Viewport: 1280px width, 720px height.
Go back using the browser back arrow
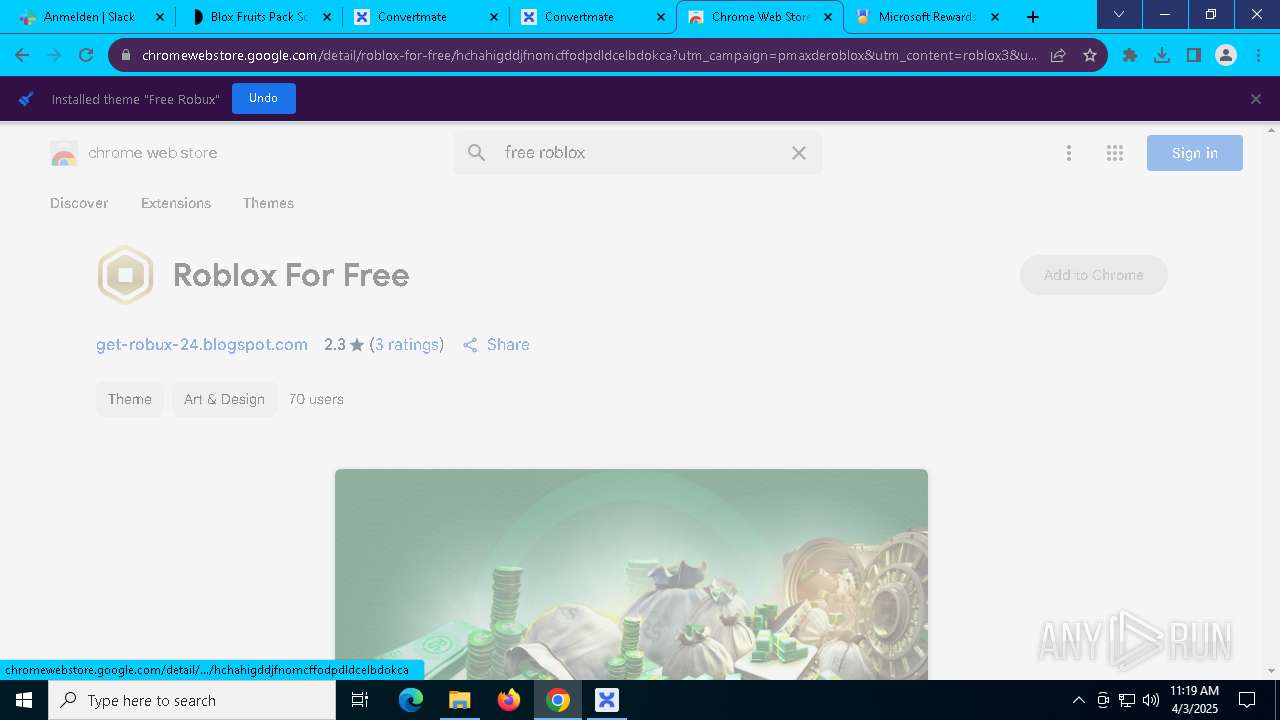[x=22, y=55]
